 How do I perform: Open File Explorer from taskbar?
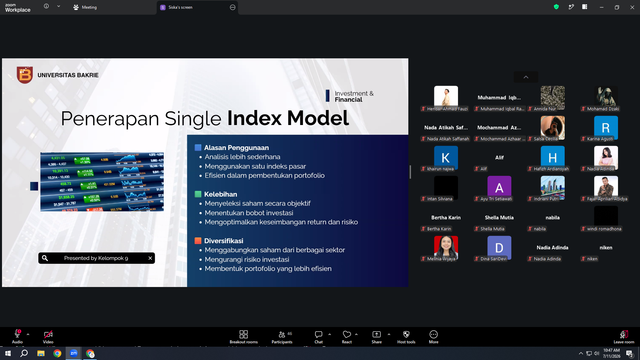pyautogui.click(x=41, y=353)
